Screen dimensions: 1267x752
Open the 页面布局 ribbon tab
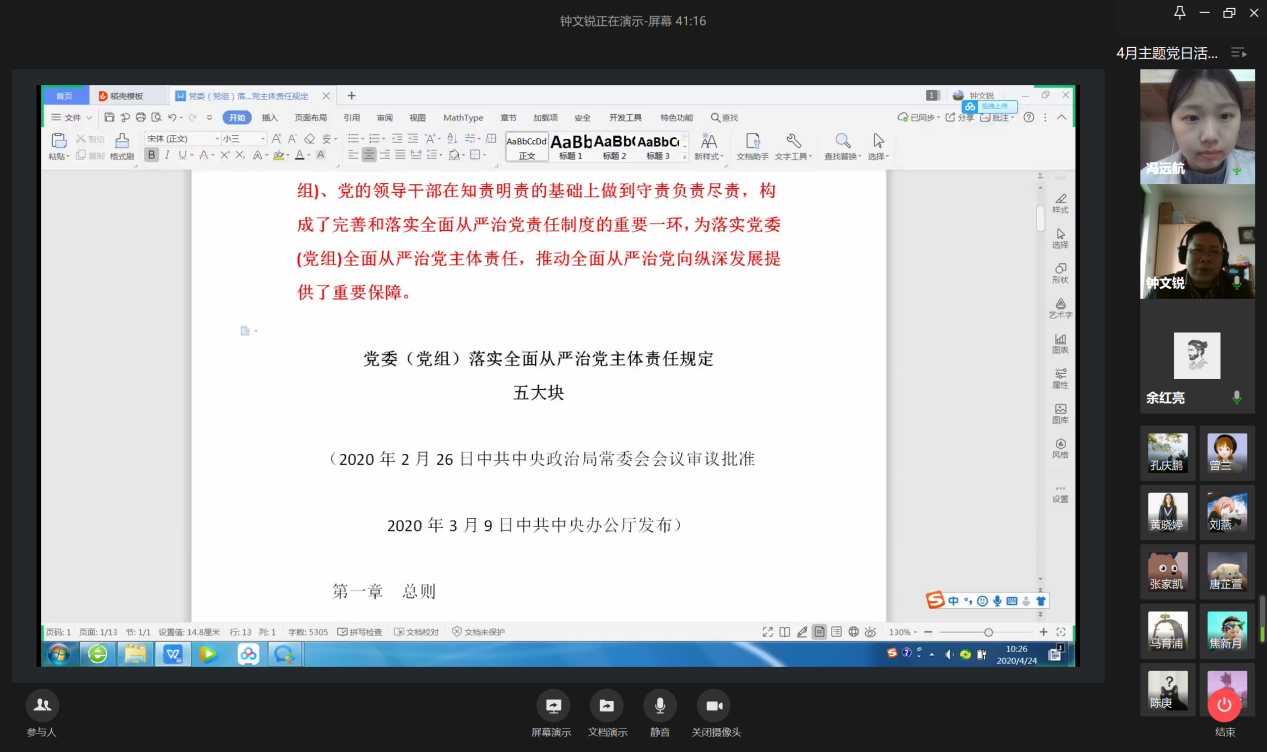click(x=310, y=118)
